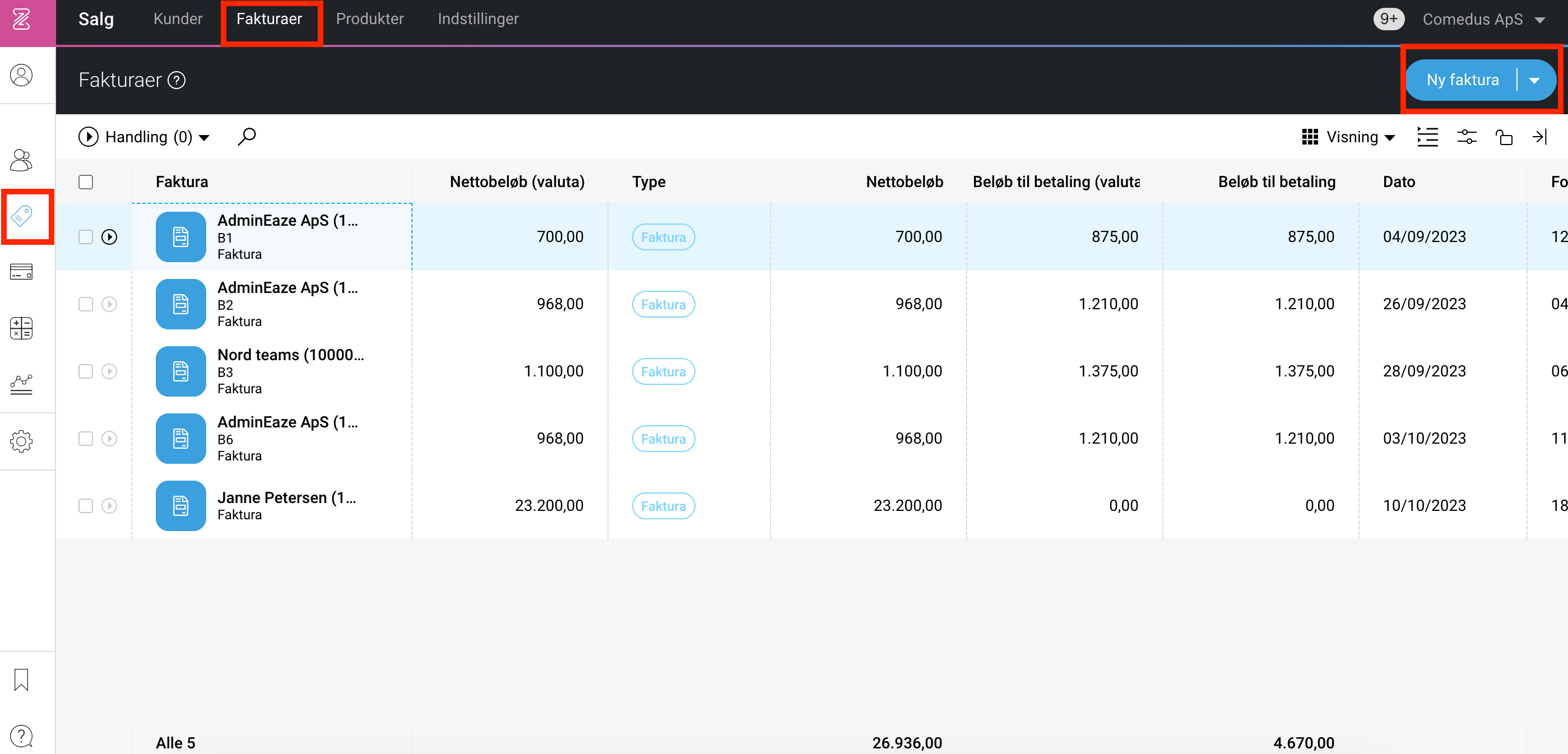Switch to the Fakturaer tab
Viewport: 1568px width, 754px height.
point(269,19)
